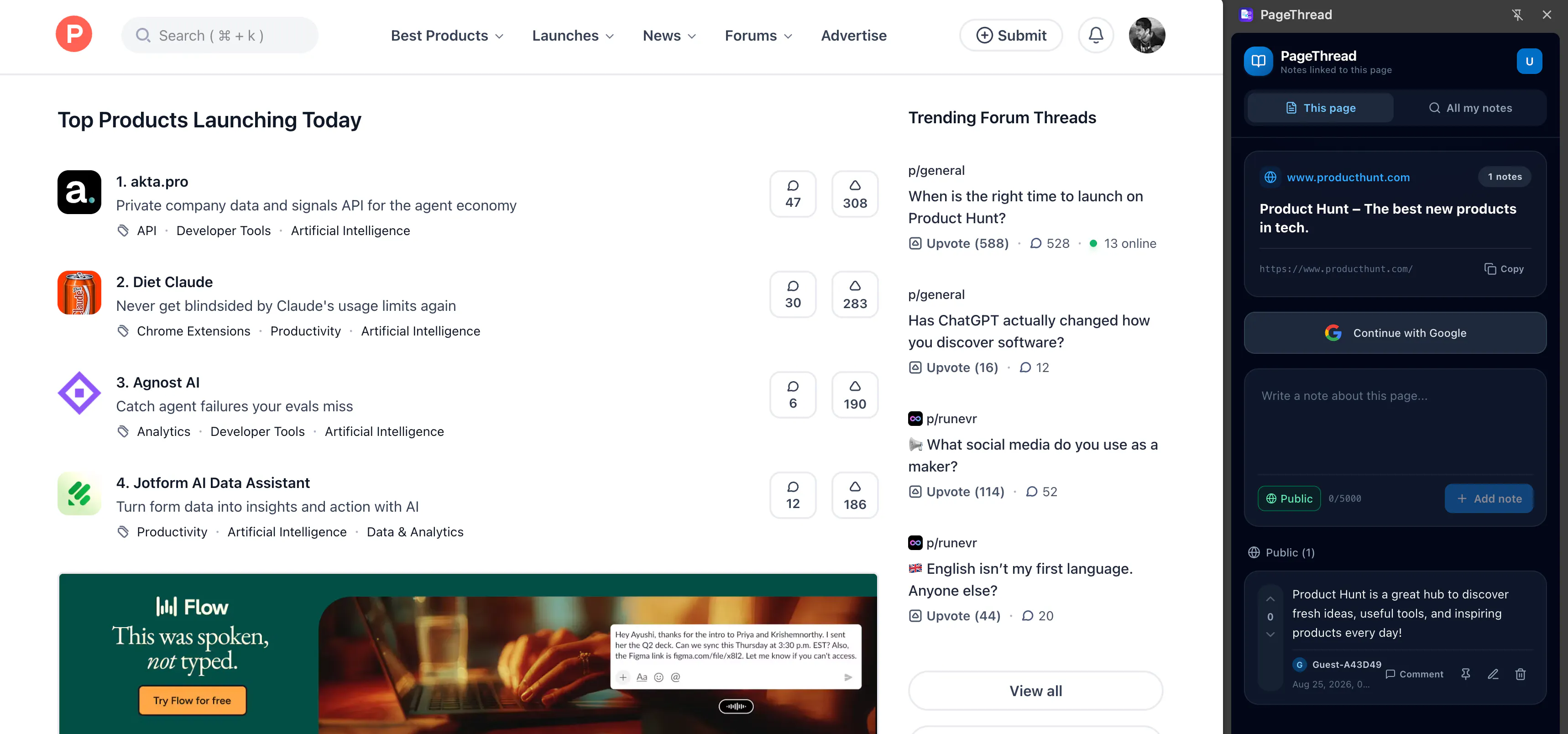The image size is (1568, 734).
Task: Upvote Jotform AI Data Assistant with 186 votes
Action: 855,495
